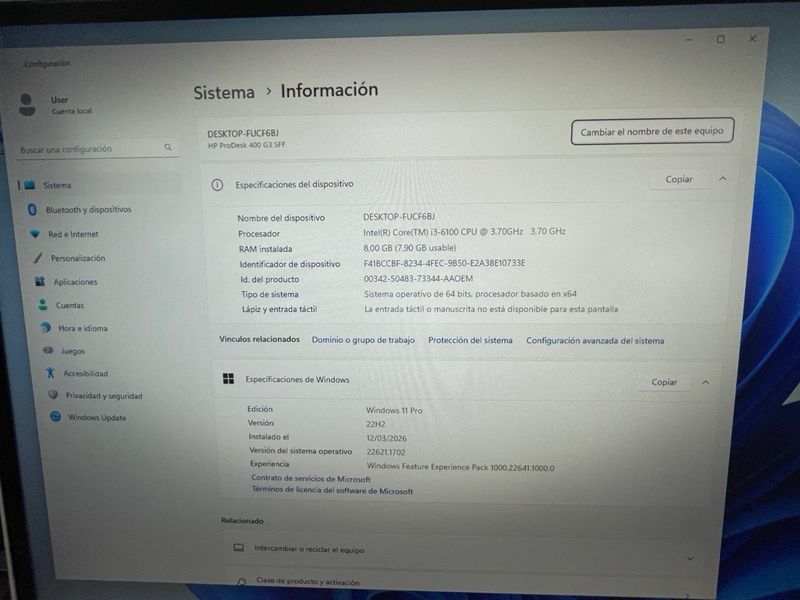Click the Windows logo icon in Especificaciones de Windows
Image resolution: width=800 pixels, height=600 pixels.
tap(229, 379)
